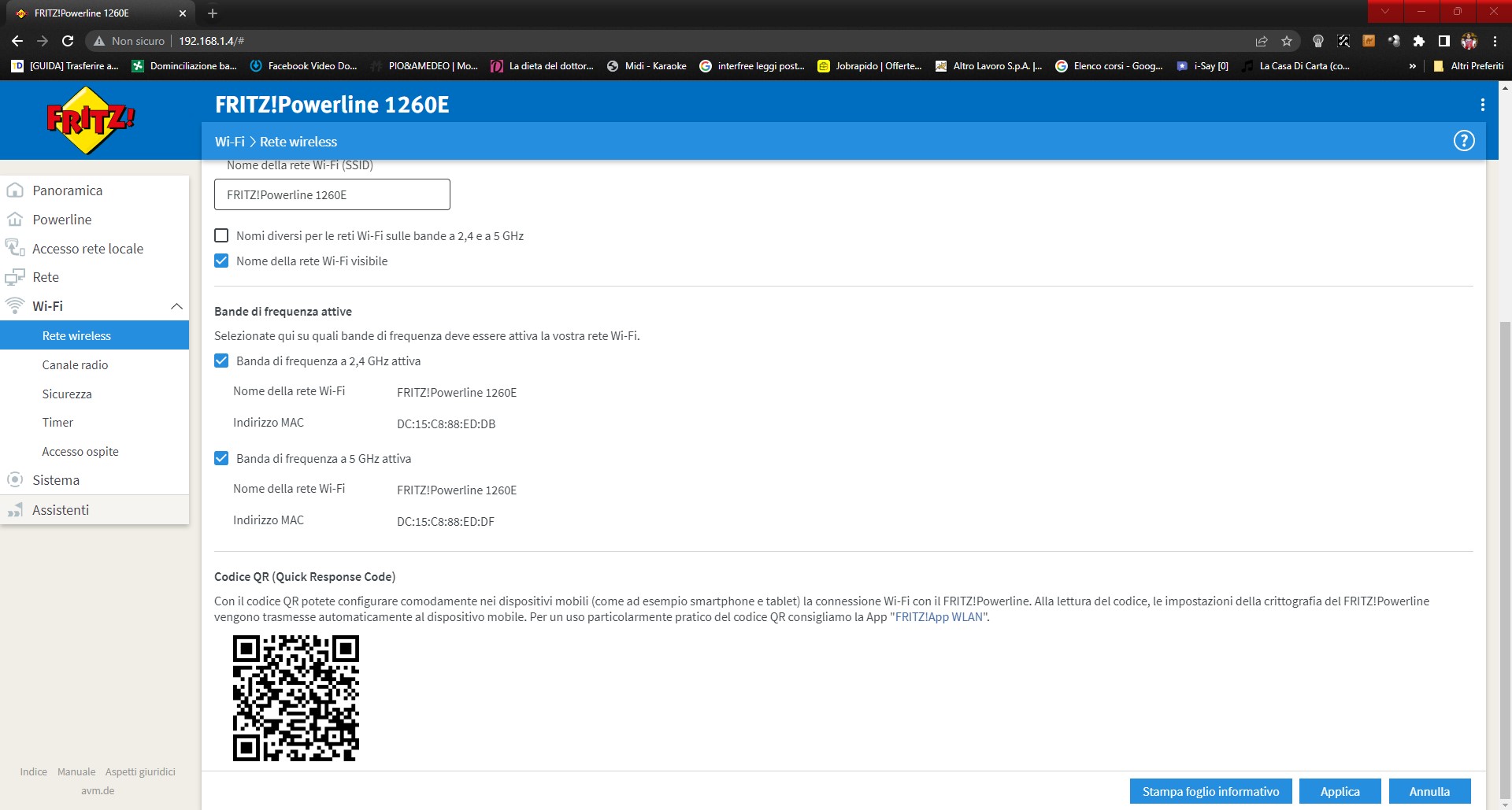Click Wi-Fi in the breadcrumb
Screen dimensions: 1512x810
pos(229,142)
